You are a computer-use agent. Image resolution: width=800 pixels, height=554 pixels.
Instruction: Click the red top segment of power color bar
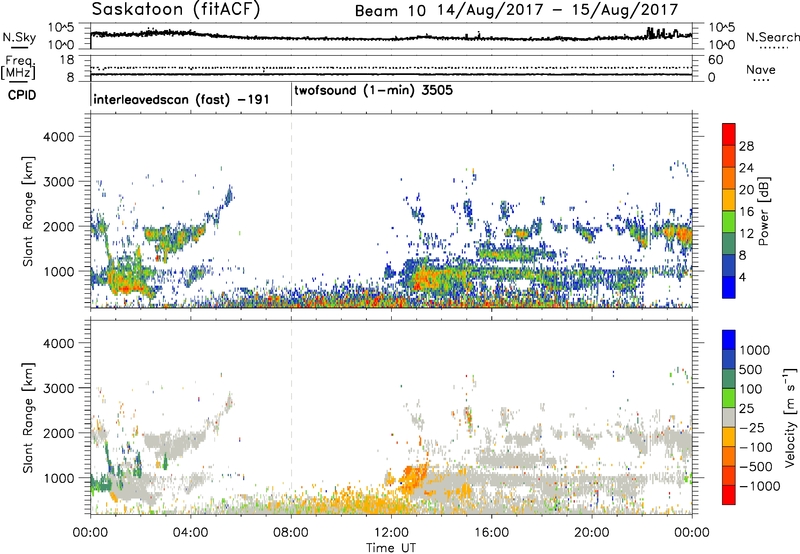[x=729, y=135]
